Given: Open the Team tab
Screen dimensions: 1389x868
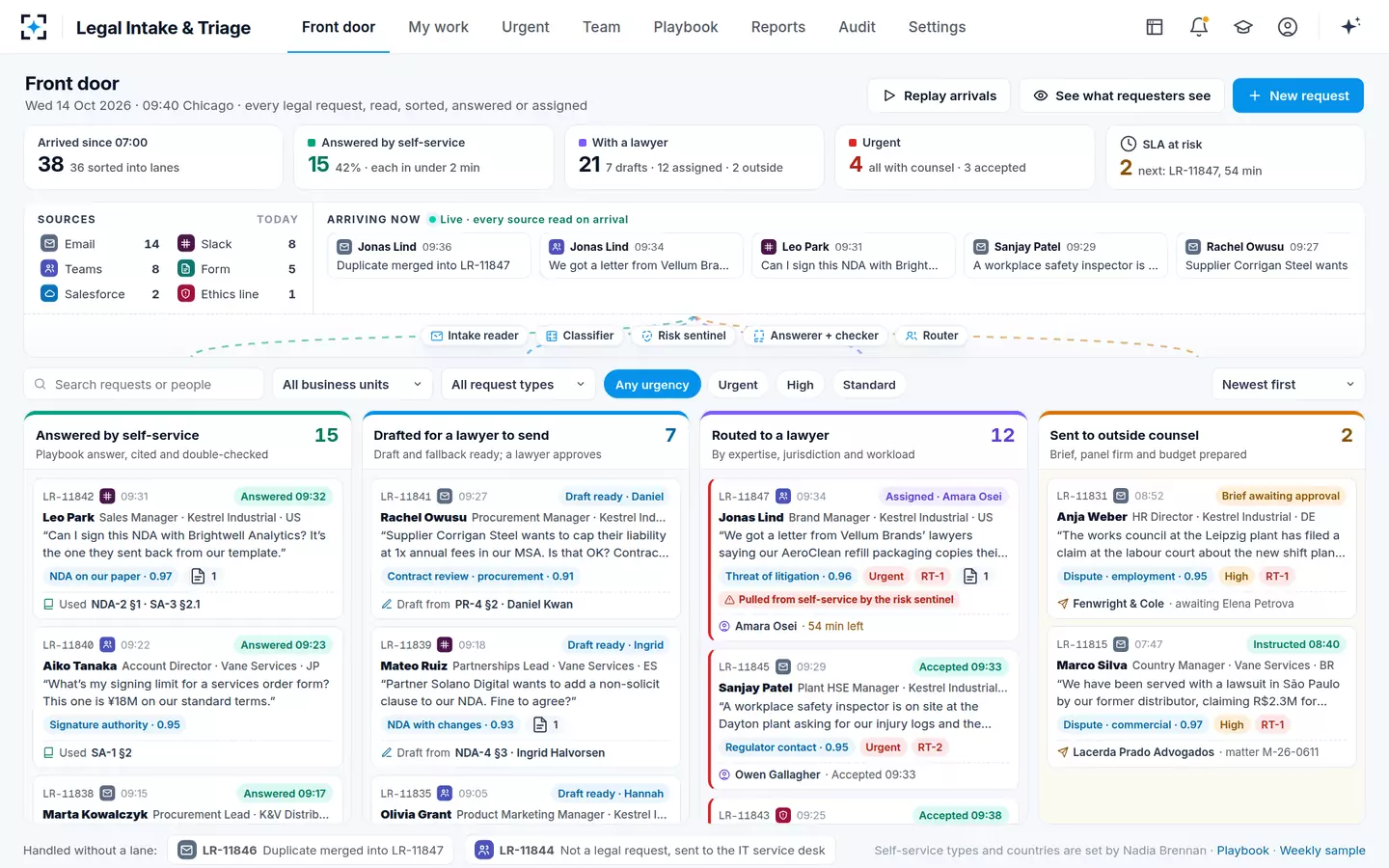Looking at the screenshot, I should (x=602, y=27).
